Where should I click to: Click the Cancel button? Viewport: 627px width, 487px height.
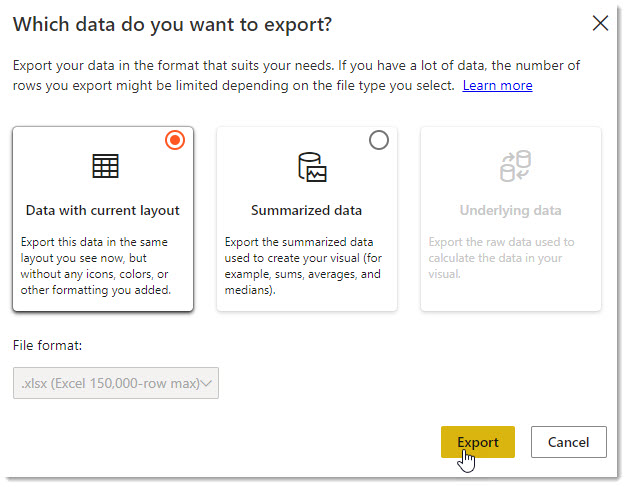tap(569, 442)
